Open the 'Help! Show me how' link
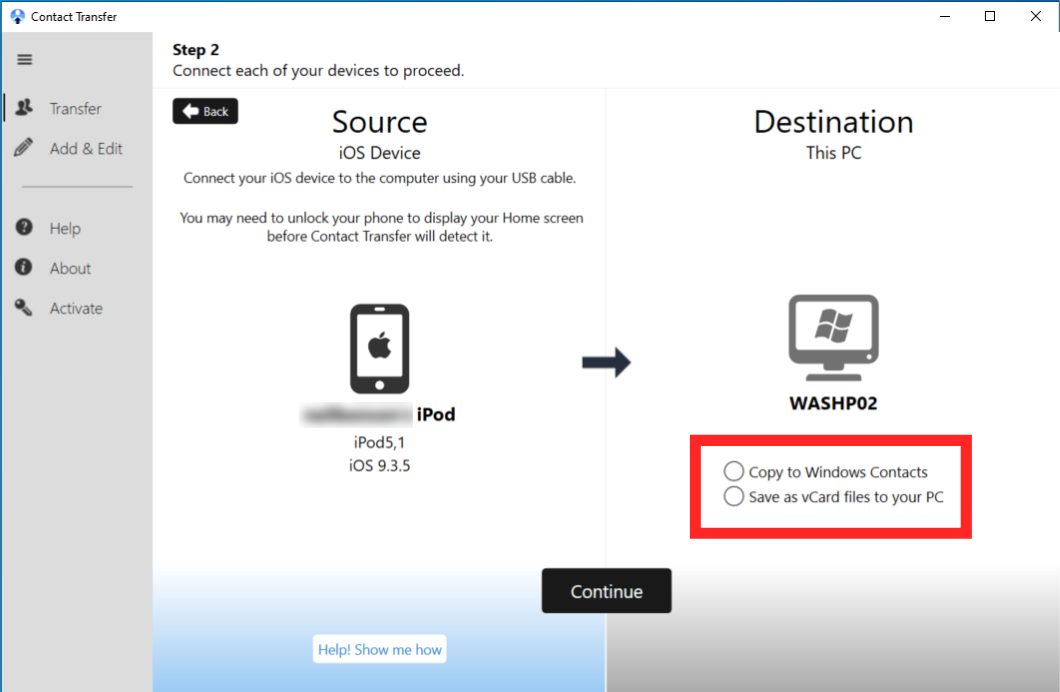 (379, 649)
